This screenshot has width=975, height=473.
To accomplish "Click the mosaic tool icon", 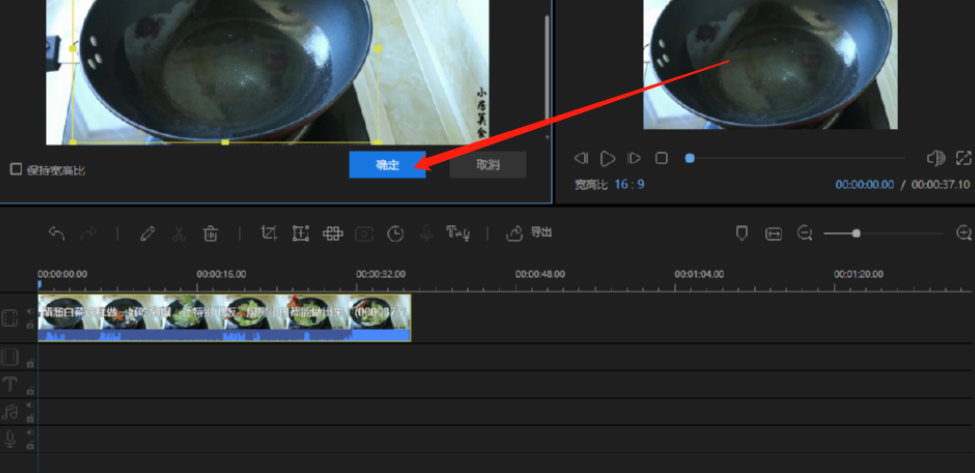I will point(333,234).
